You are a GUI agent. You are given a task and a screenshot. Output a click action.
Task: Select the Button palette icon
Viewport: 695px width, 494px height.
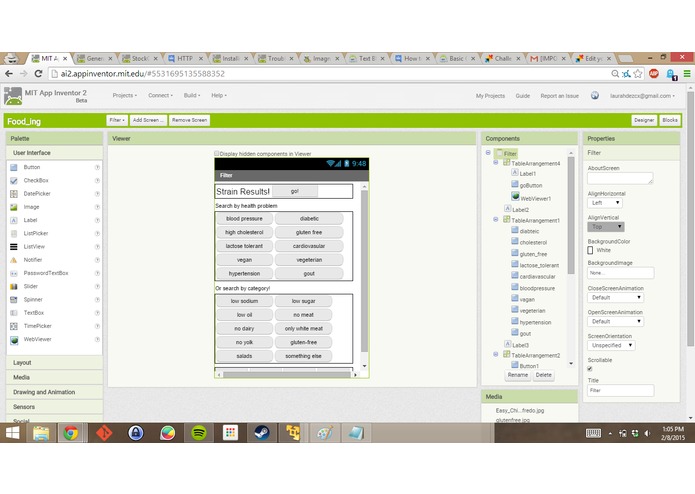pyautogui.click(x=14, y=167)
